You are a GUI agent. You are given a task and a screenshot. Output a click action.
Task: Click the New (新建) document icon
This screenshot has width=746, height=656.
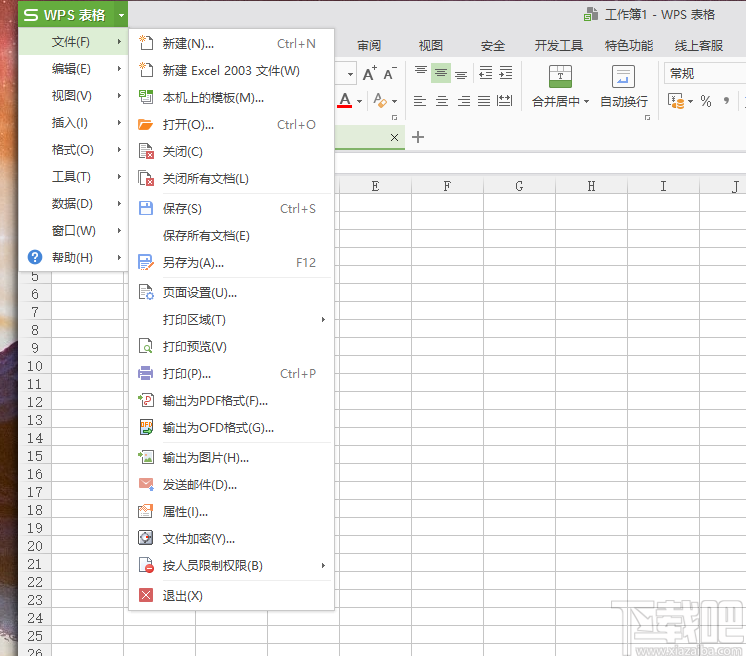(146, 43)
